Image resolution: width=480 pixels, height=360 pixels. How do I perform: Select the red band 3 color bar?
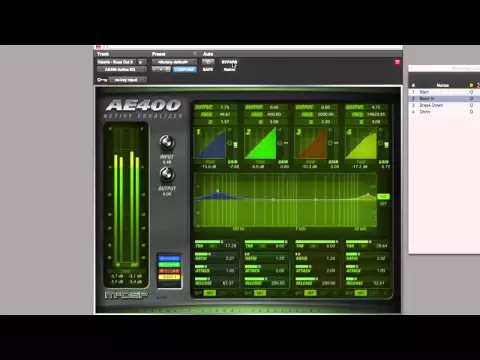coord(169,271)
